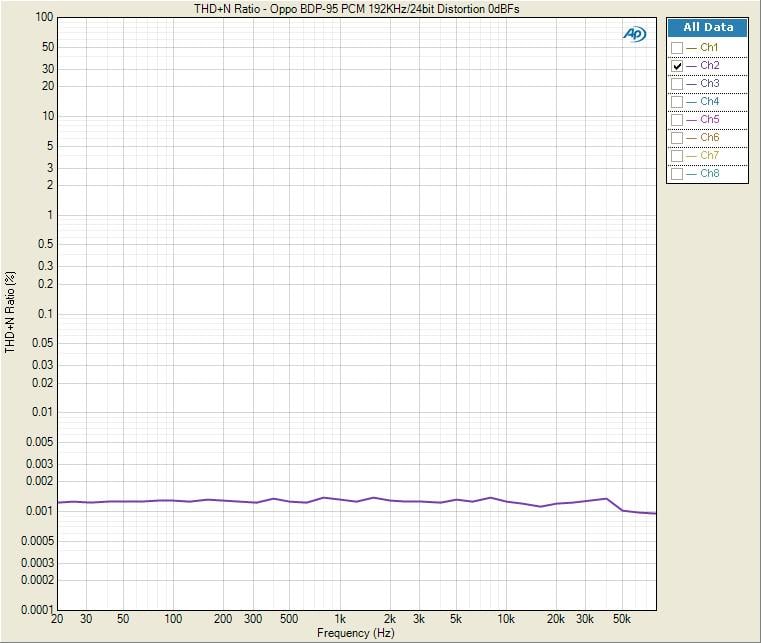This screenshot has width=761, height=643.
Task: Click the 1k tick on frequency axis
Action: [340, 619]
